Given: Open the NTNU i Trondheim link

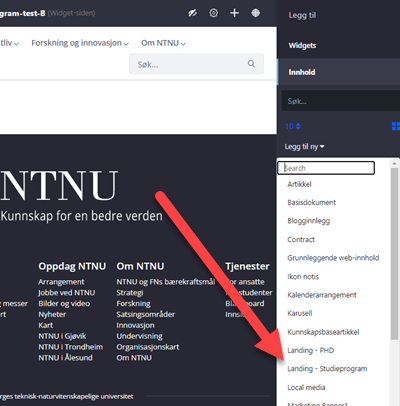Looking at the screenshot, I should [x=71, y=347].
